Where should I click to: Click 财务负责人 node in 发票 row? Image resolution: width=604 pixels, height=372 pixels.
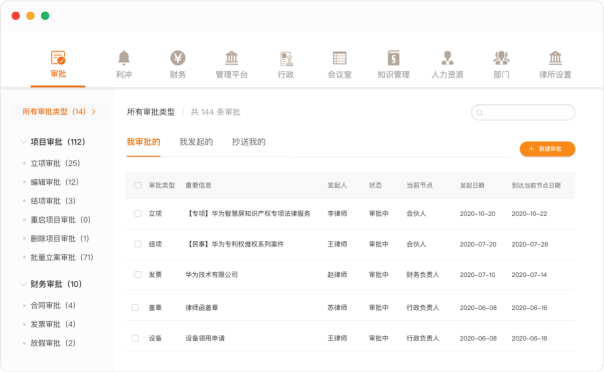pyautogui.click(x=423, y=275)
